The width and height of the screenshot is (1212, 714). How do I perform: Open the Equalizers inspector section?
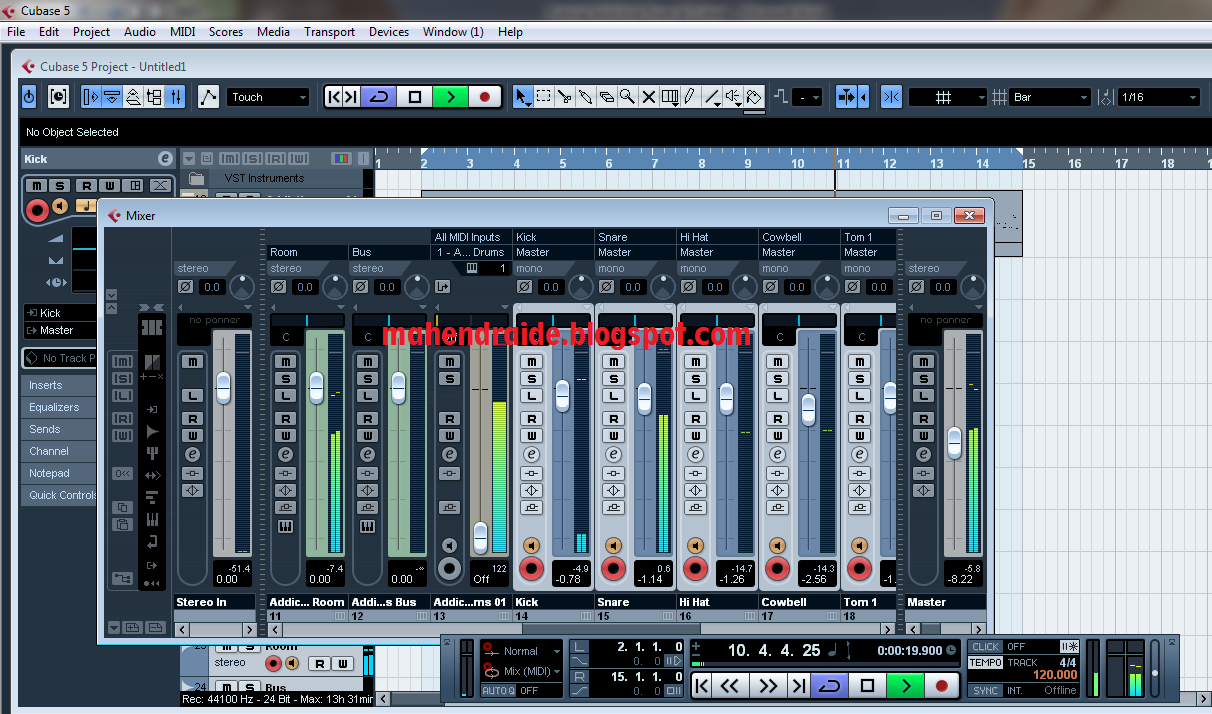[58, 407]
